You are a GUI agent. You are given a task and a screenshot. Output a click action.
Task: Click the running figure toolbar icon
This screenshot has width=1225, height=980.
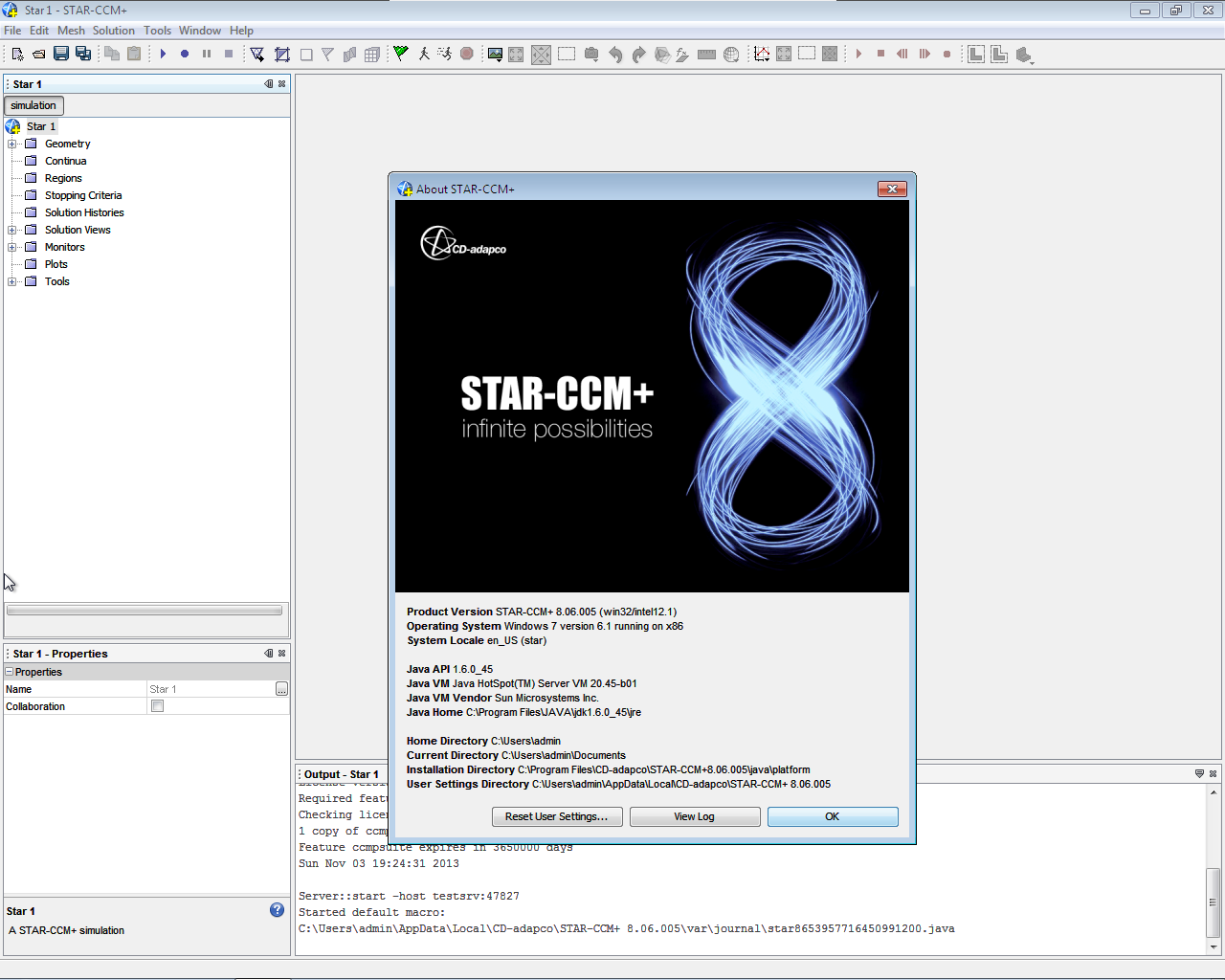[x=445, y=54]
